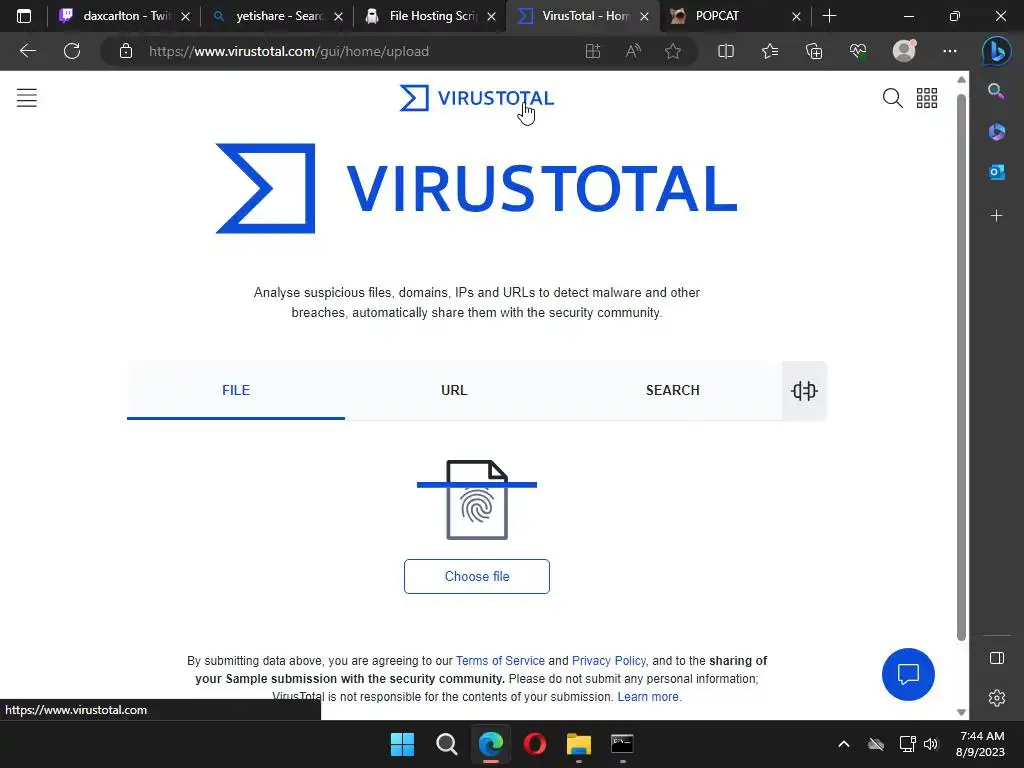
Task: Open the VirusTotal apps grid icon
Action: 927,98
